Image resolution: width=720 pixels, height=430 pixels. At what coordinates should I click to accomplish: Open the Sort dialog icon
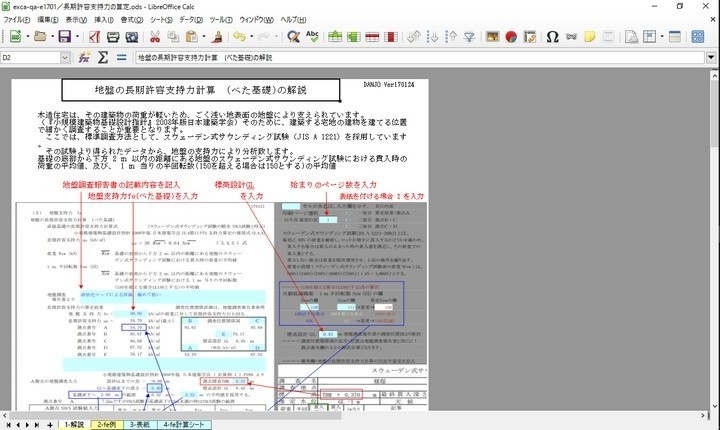[414, 36]
